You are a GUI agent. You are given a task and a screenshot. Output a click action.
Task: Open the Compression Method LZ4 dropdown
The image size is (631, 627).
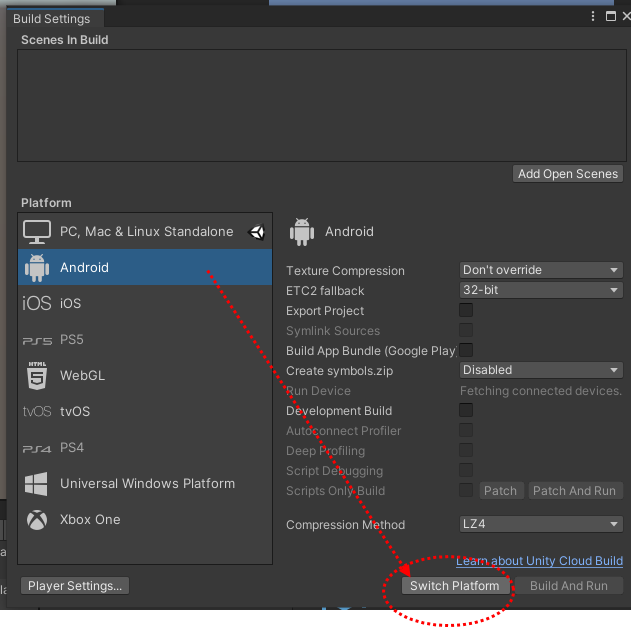[x=541, y=524]
